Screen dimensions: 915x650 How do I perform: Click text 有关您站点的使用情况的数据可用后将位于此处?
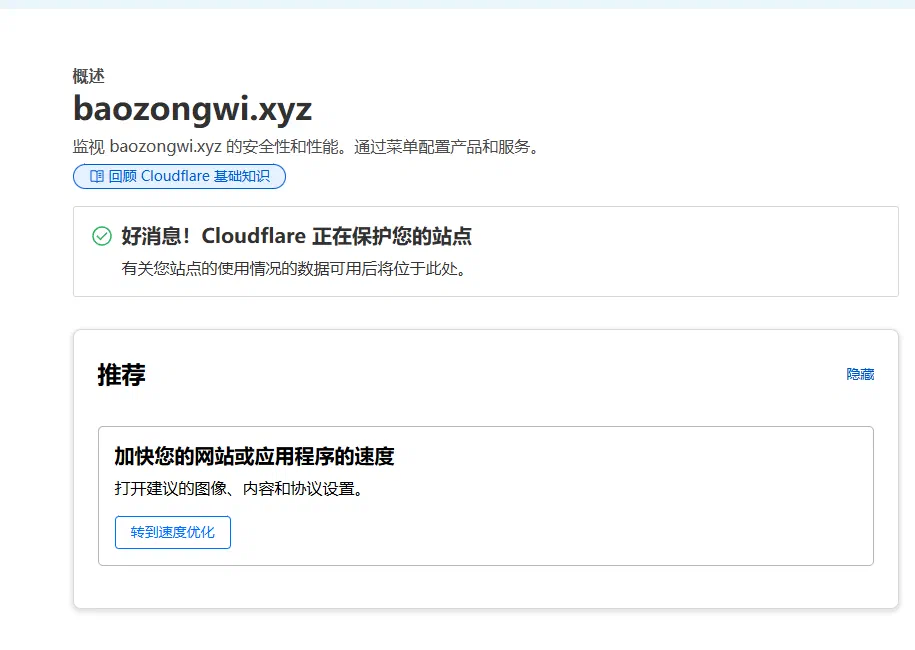click(x=294, y=269)
